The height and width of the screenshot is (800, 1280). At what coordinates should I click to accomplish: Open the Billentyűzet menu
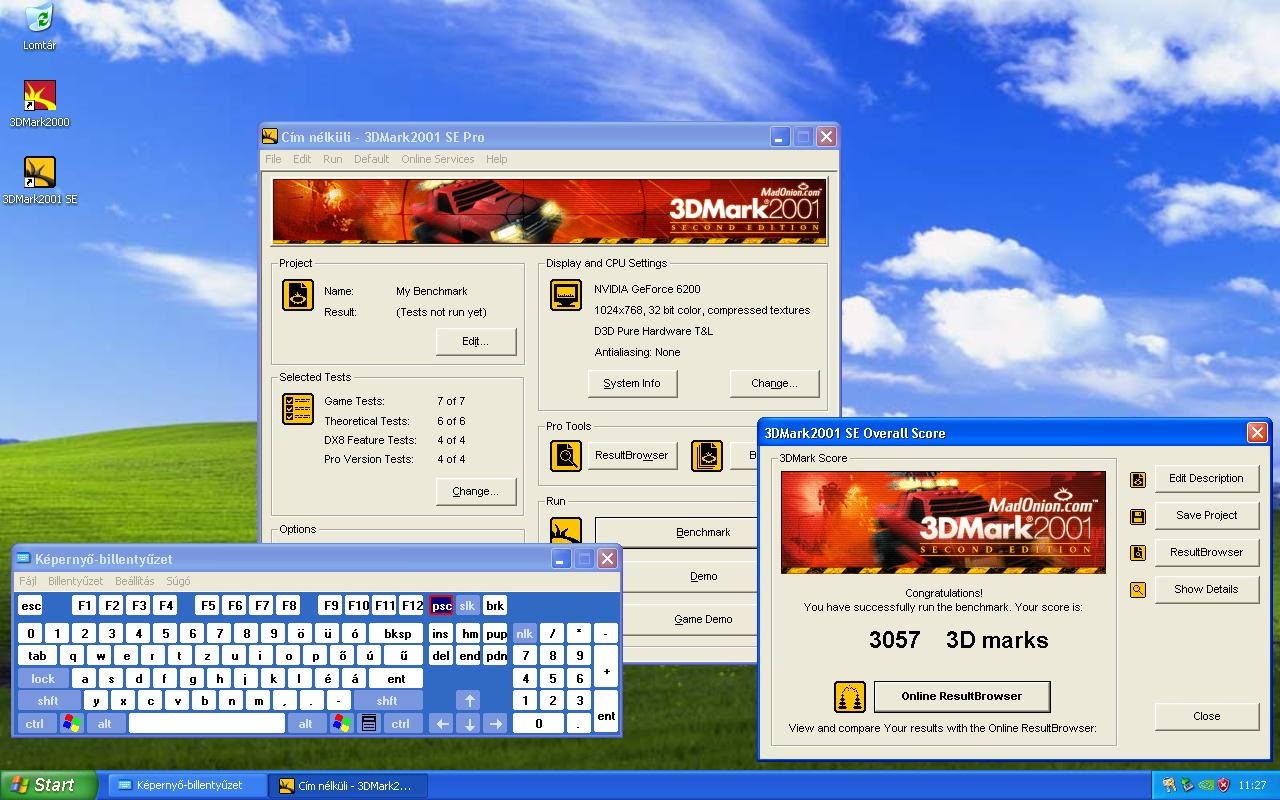[76, 581]
